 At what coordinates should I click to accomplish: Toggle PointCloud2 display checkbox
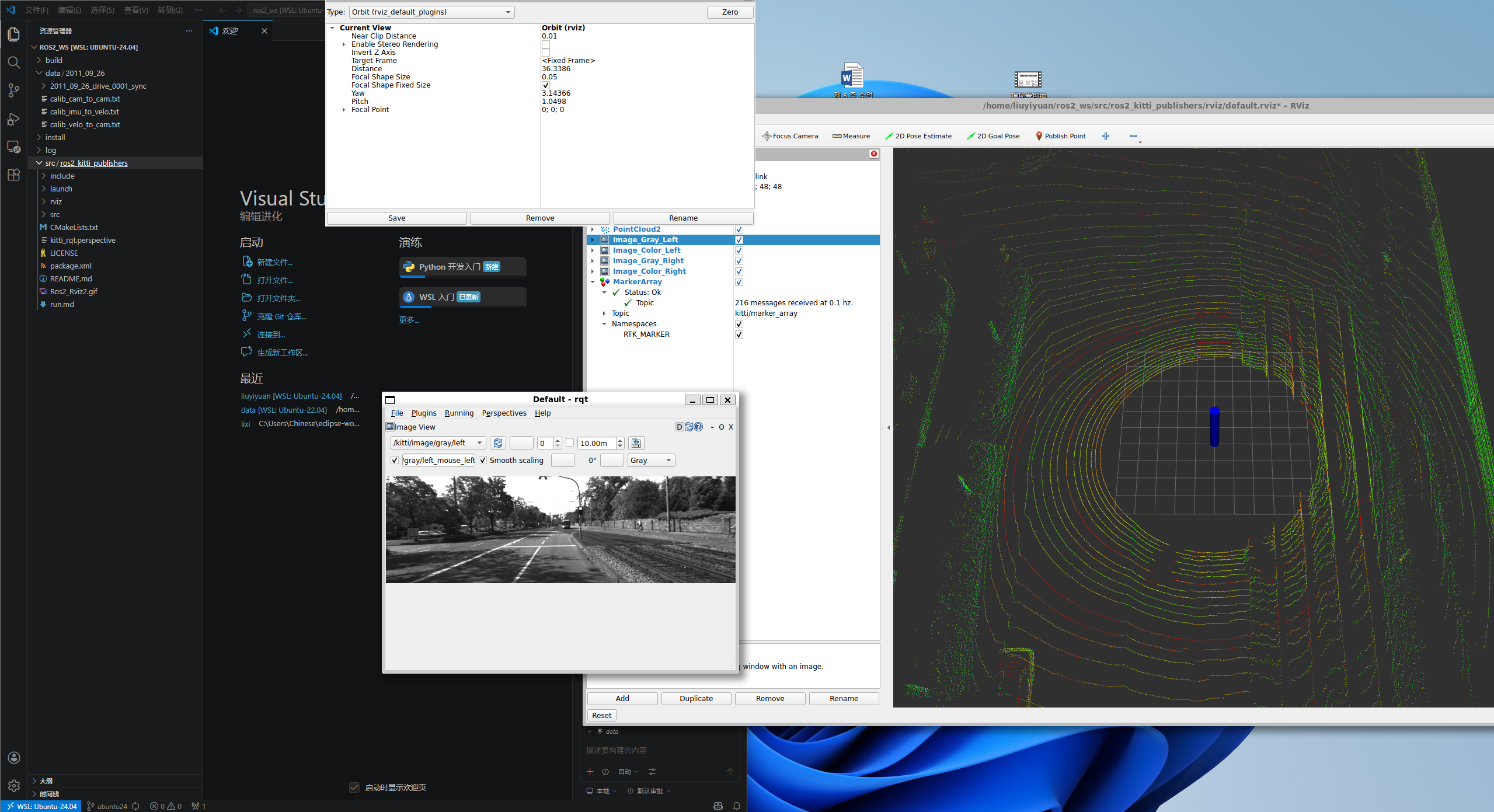(x=739, y=229)
